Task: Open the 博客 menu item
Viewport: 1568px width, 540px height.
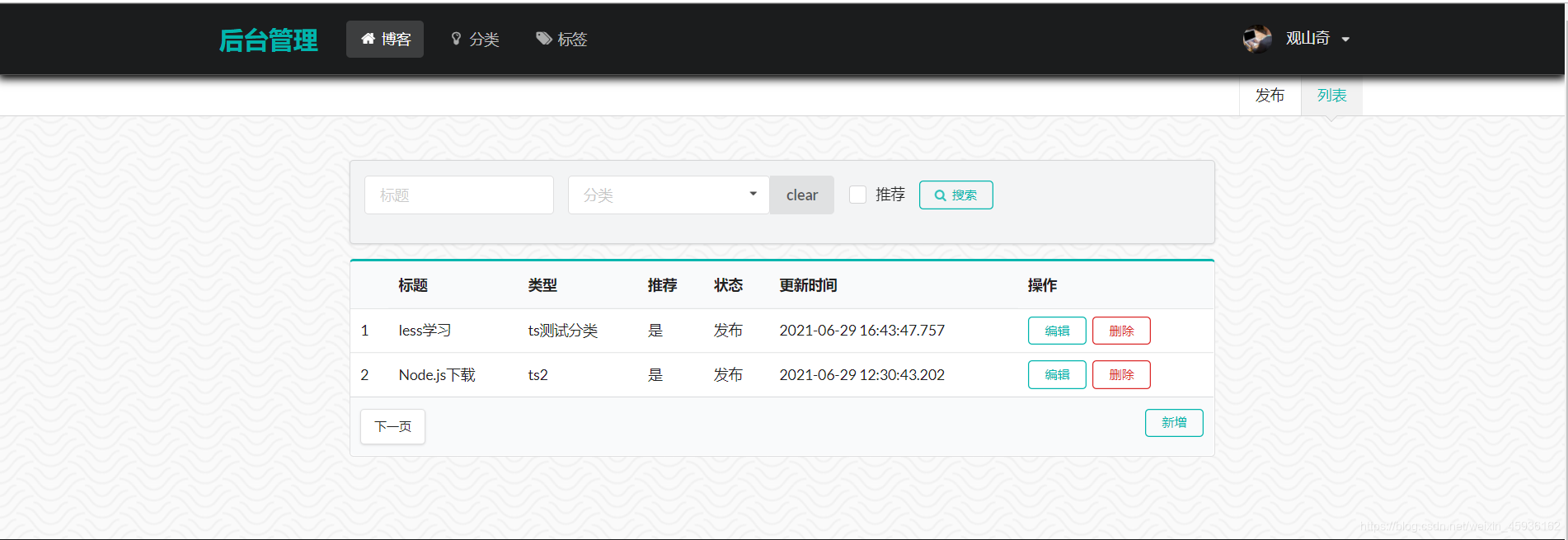Action: pyautogui.click(x=385, y=39)
